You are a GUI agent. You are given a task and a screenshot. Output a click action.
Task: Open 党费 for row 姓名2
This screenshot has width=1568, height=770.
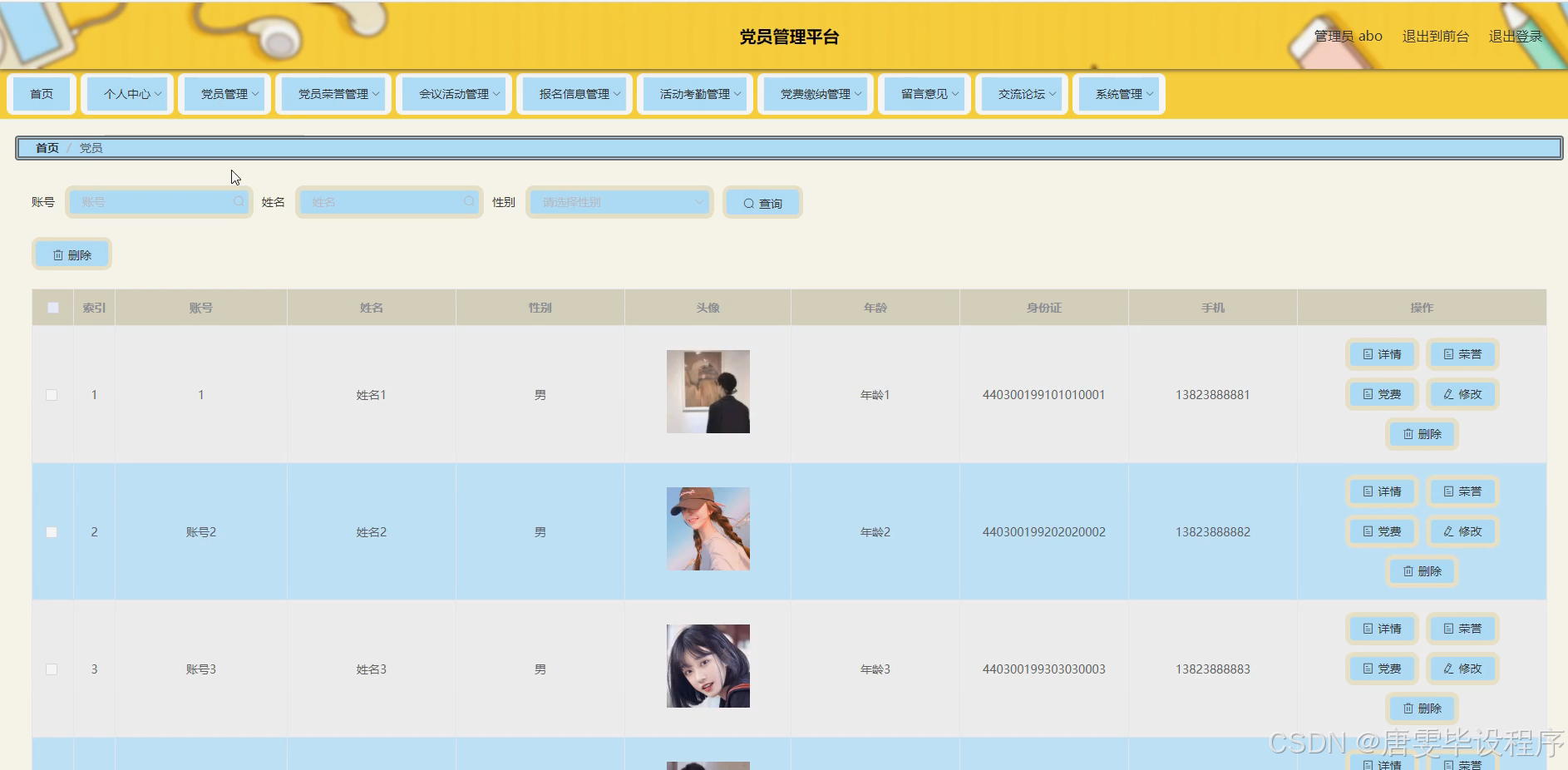coord(1381,531)
